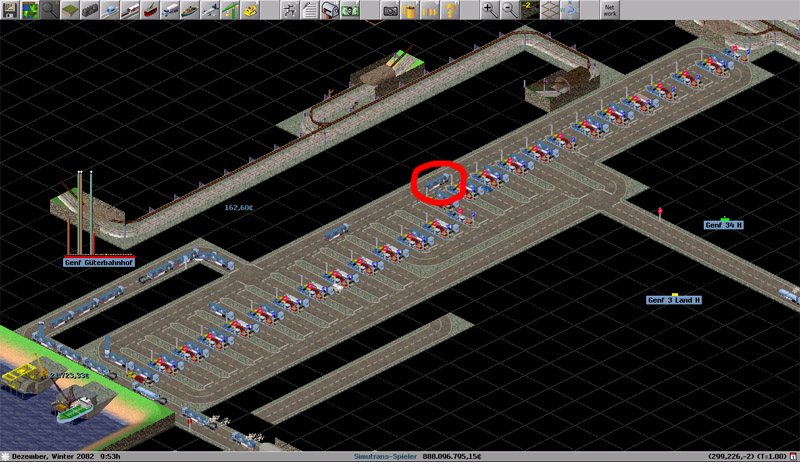Open the airplane tools toolbar menu
The width and height of the screenshot is (800, 462).
click(x=210, y=11)
